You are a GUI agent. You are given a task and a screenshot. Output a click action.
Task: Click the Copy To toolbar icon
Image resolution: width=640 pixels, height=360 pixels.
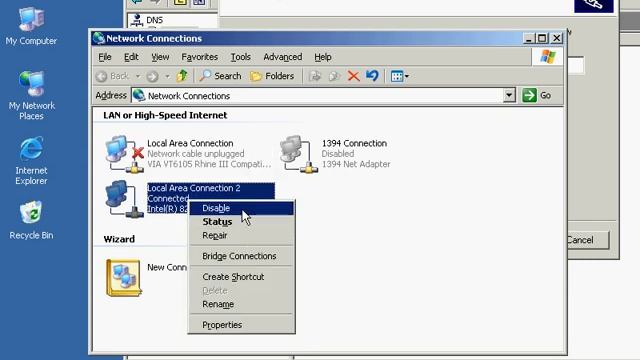pyautogui.click(x=334, y=76)
